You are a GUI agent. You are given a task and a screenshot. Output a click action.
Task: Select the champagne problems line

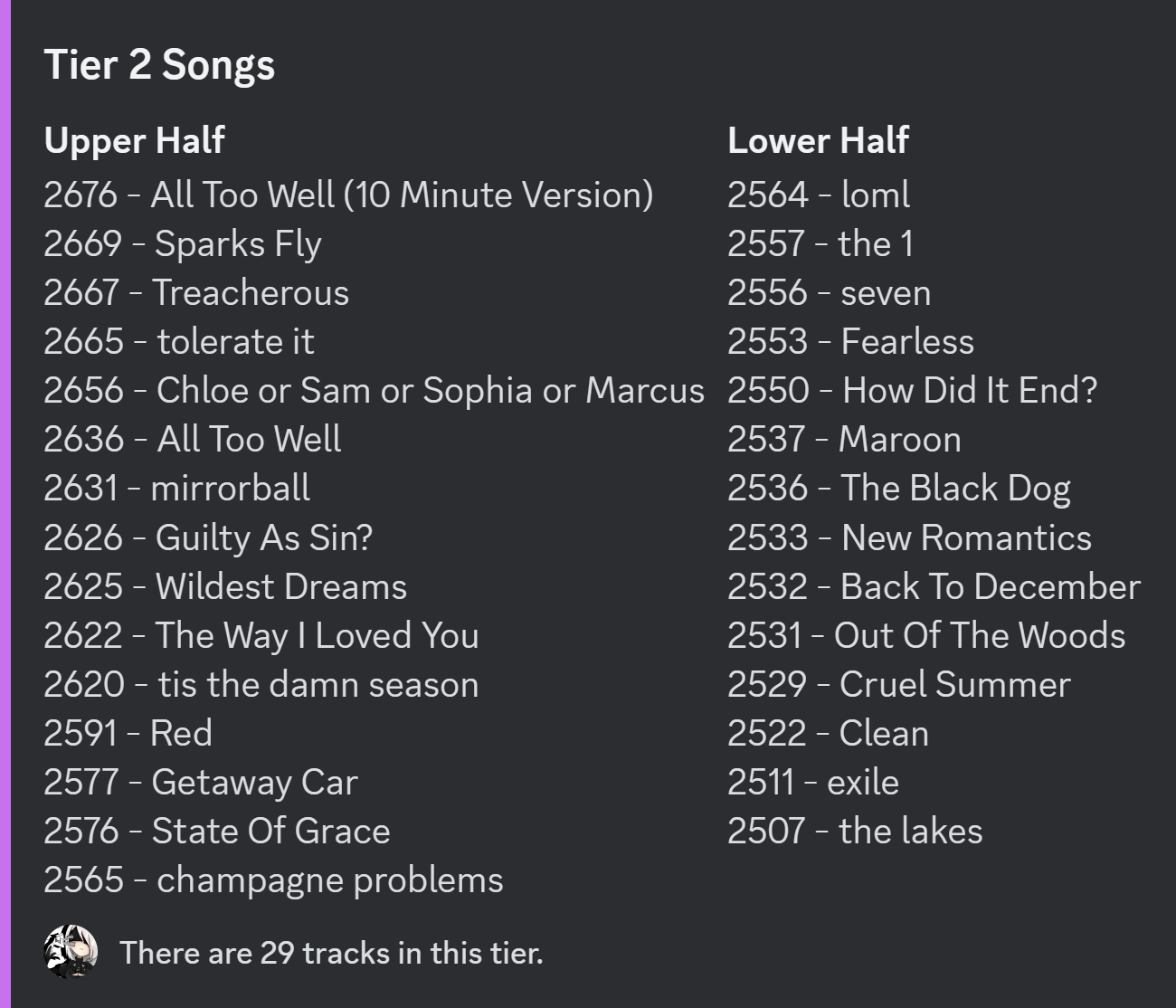pyautogui.click(x=273, y=880)
